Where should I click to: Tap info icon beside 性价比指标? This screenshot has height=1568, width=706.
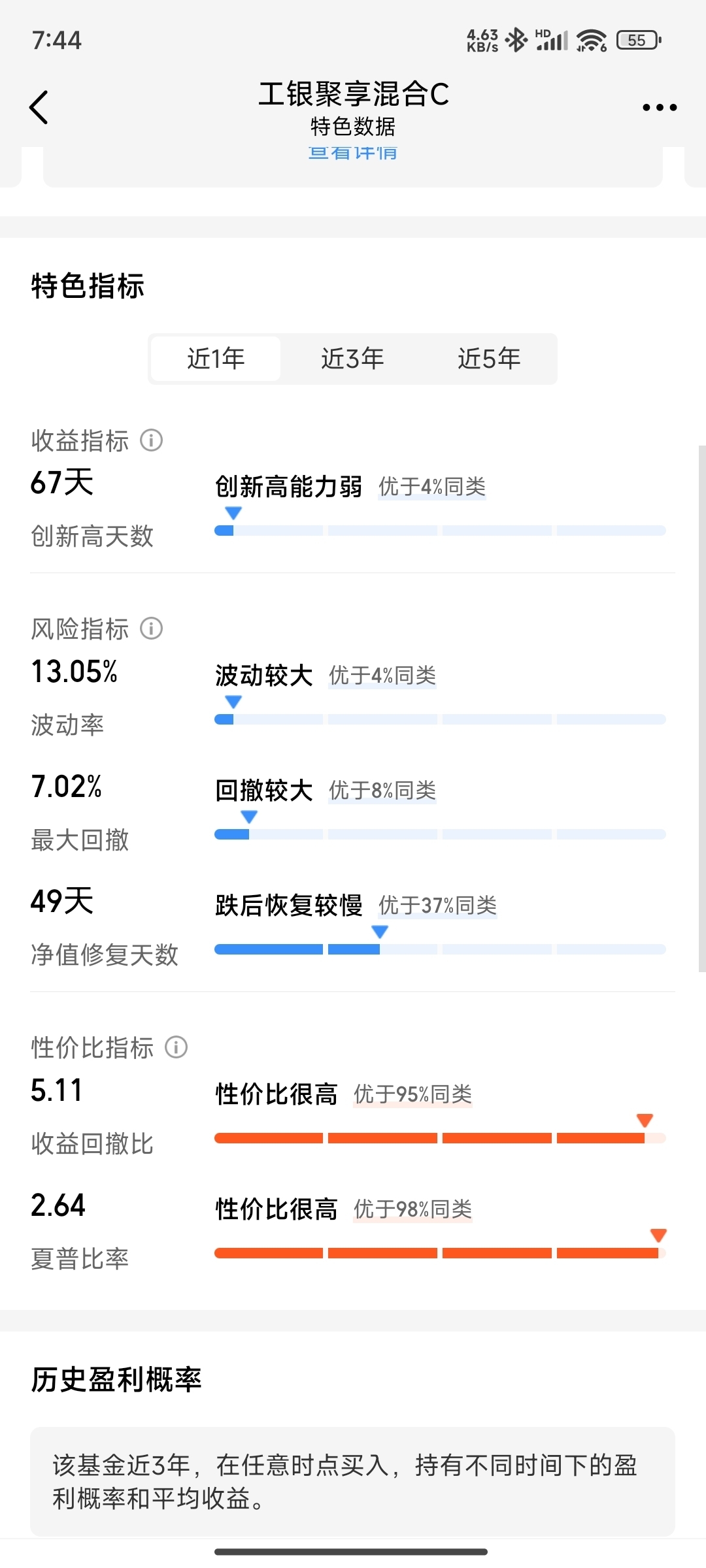[176, 1047]
